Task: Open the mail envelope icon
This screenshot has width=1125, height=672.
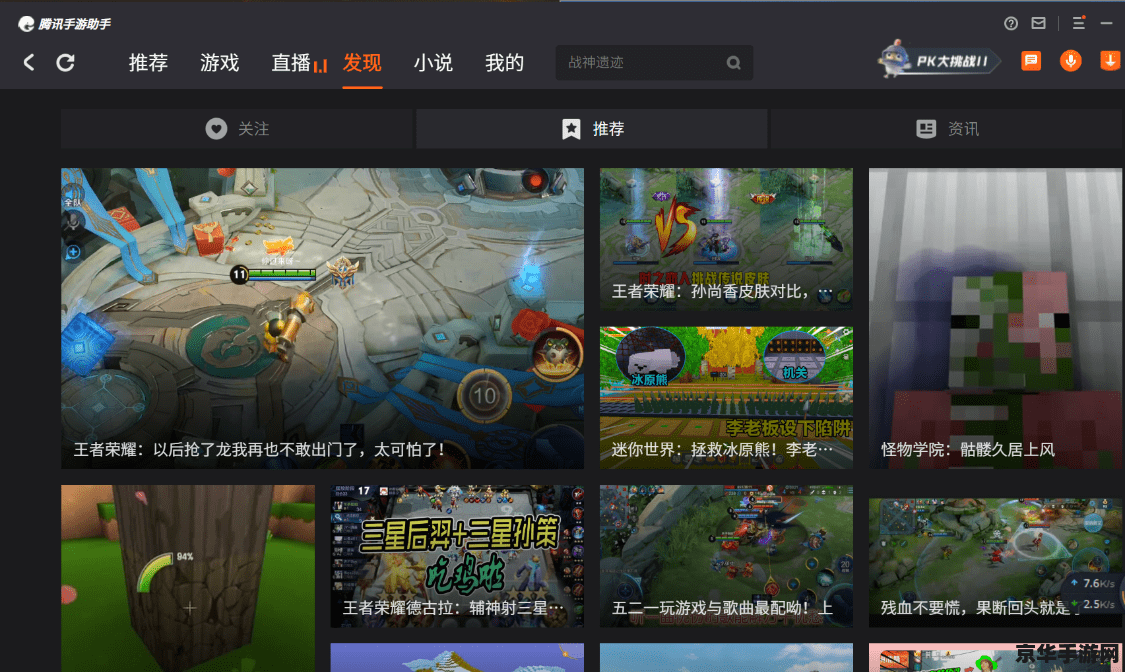Action: (1038, 23)
